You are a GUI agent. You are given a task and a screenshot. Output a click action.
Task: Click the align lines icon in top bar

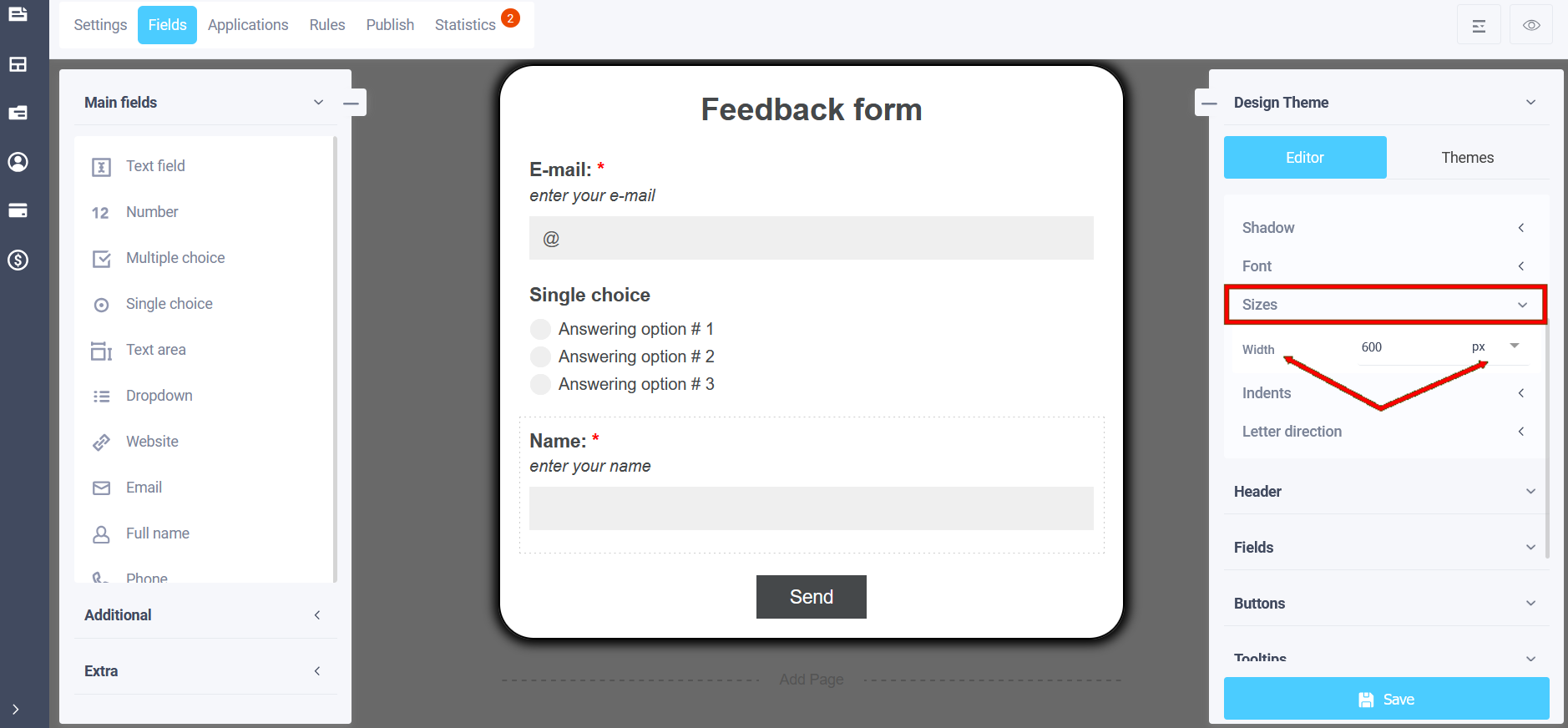(x=1479, y=25)
